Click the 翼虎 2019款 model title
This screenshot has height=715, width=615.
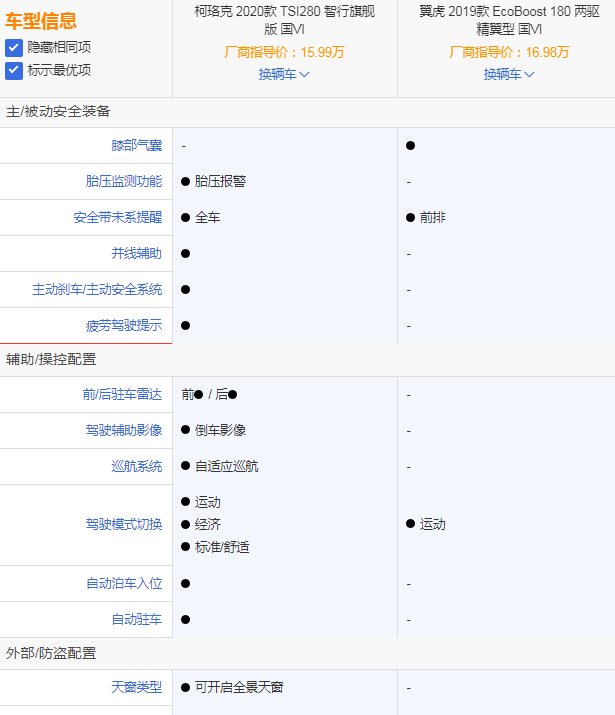[509, 20]
